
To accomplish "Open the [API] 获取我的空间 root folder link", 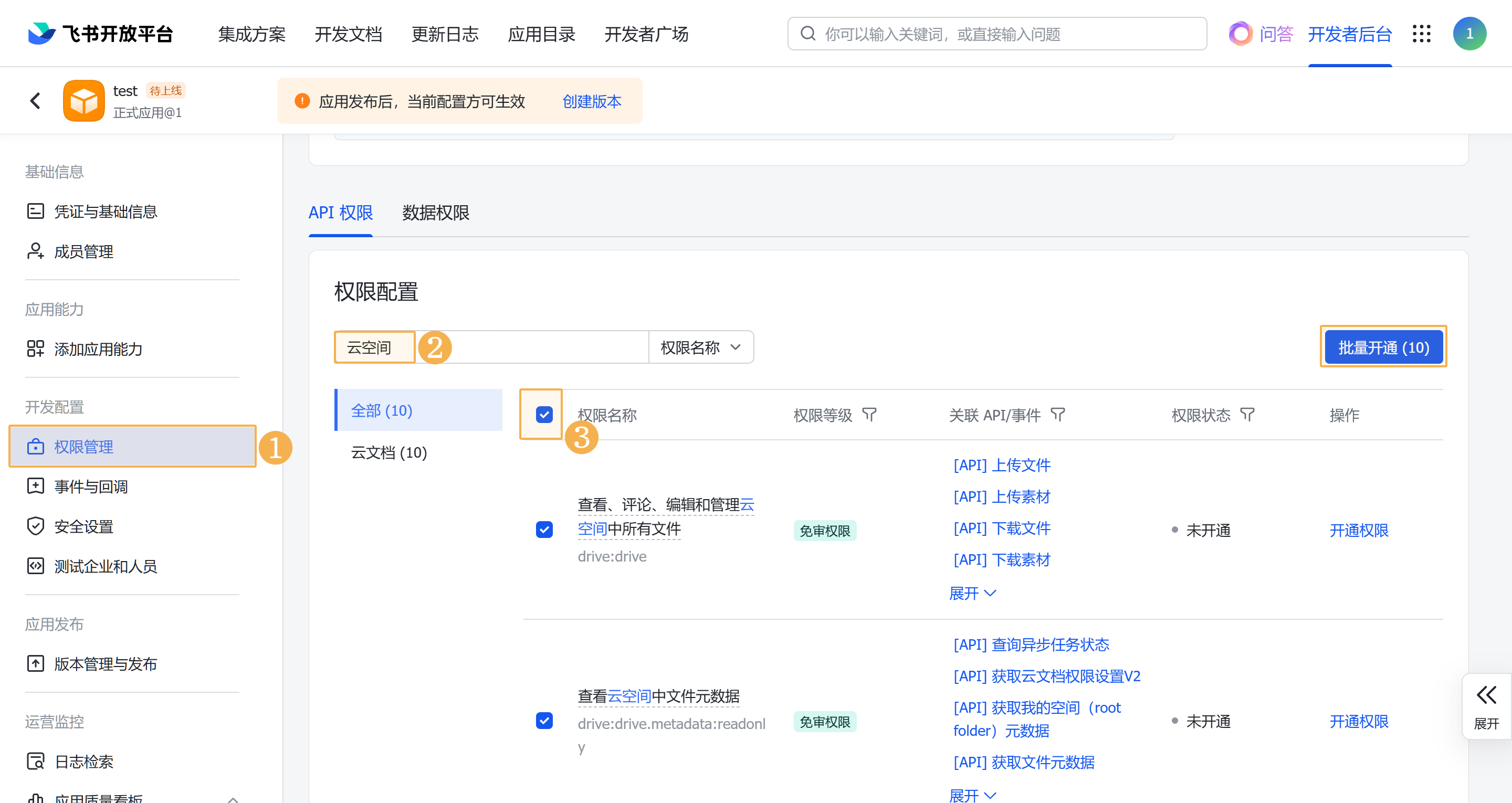I will [x=1036, y=719].
